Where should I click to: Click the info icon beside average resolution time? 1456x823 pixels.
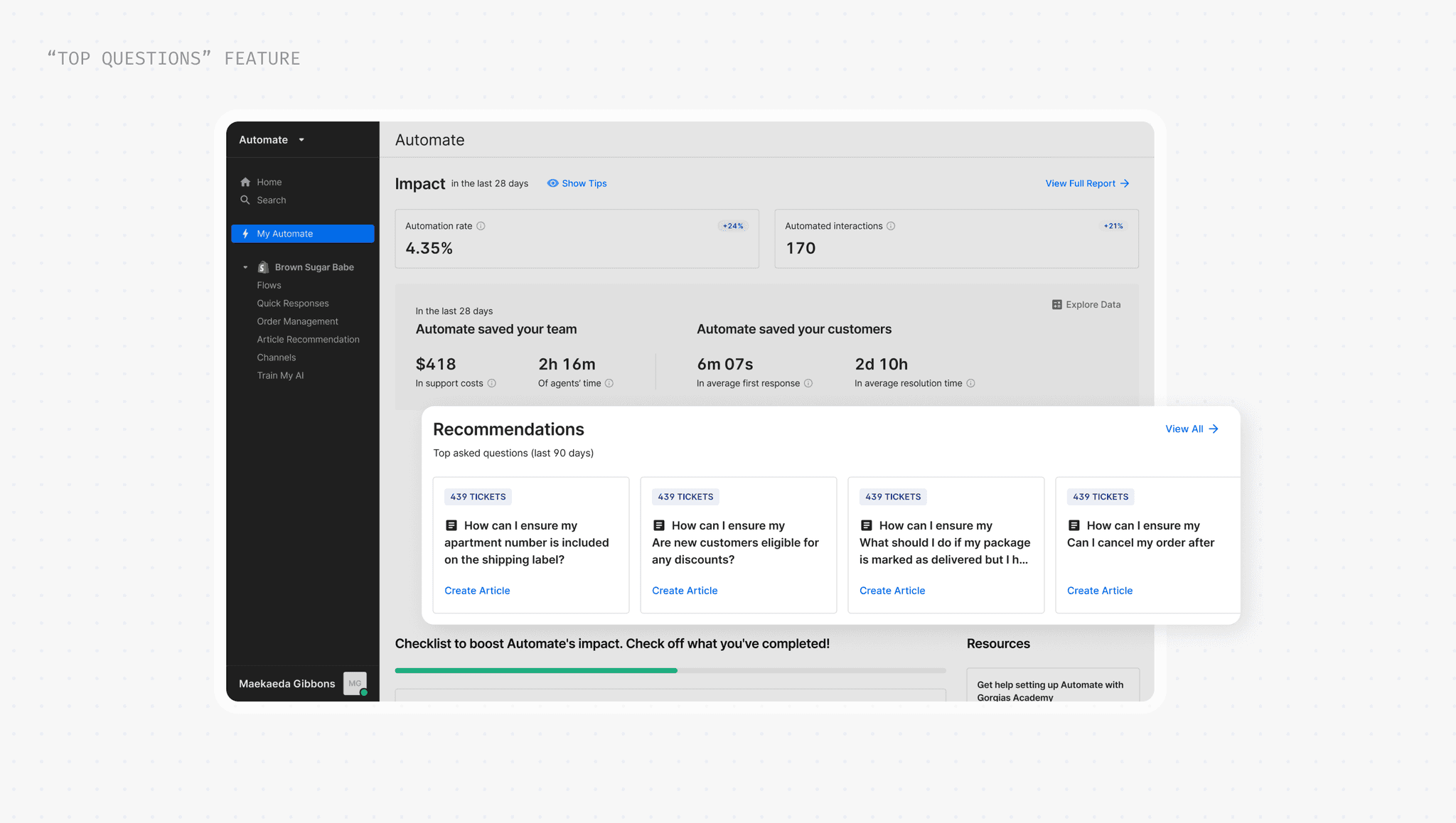[971, 383]
